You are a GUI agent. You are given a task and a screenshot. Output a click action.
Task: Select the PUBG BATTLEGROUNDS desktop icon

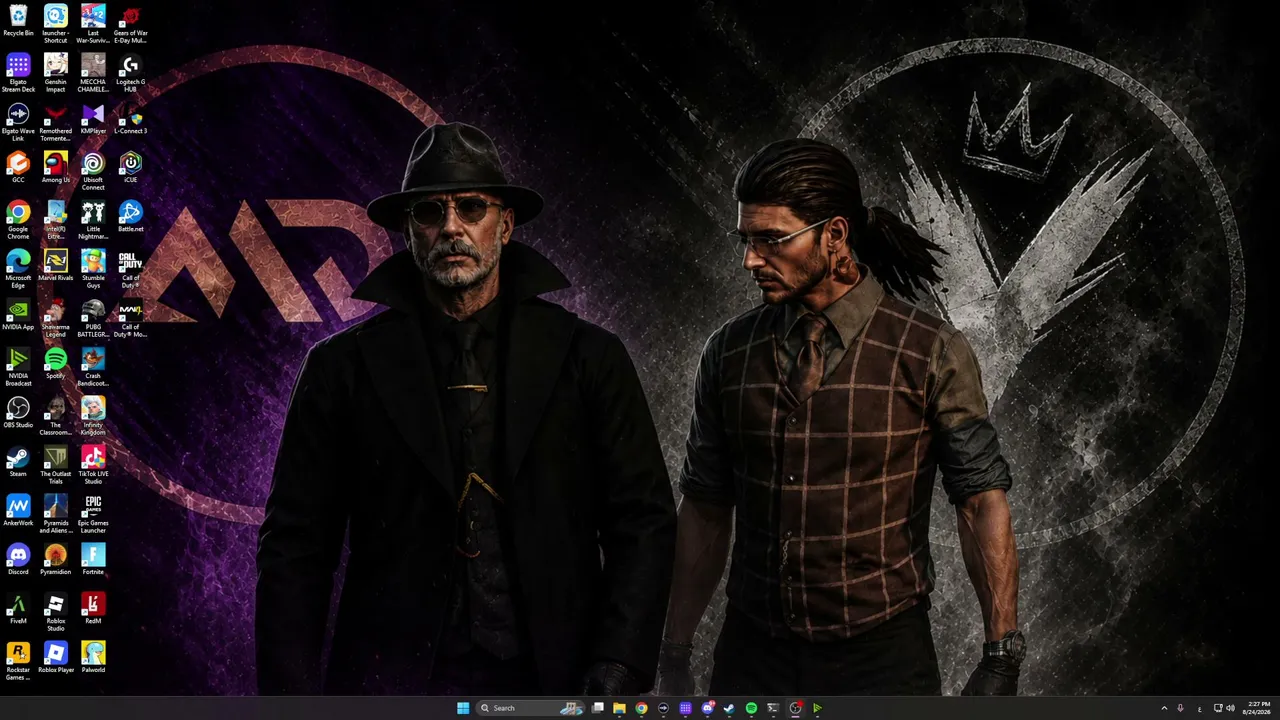(x=93, y=318)
